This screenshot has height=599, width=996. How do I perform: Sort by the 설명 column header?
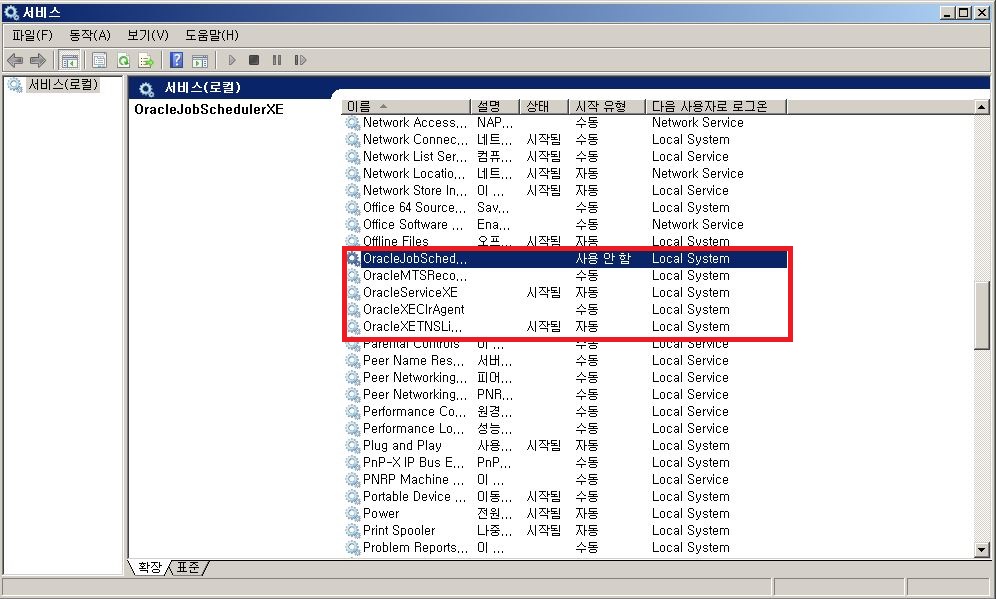point(495,106)
